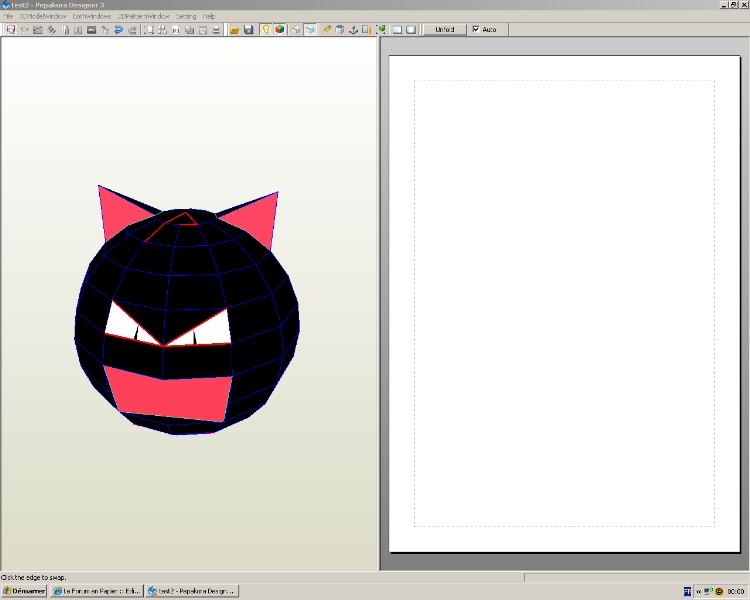
Task: Click the blue hollow cube icon
Action: (x=340, y=30)
